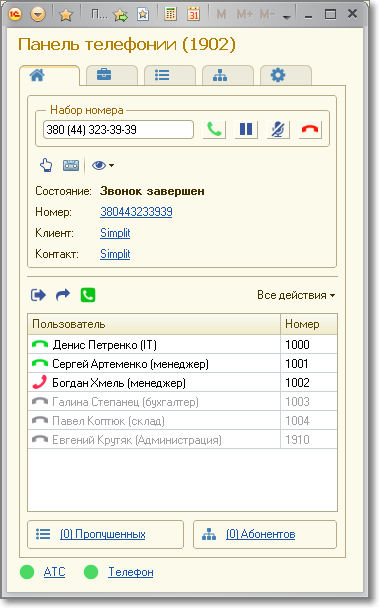Switch to the home tab
379x608 pixels.
pyautogui.click(x=49, y=75)
